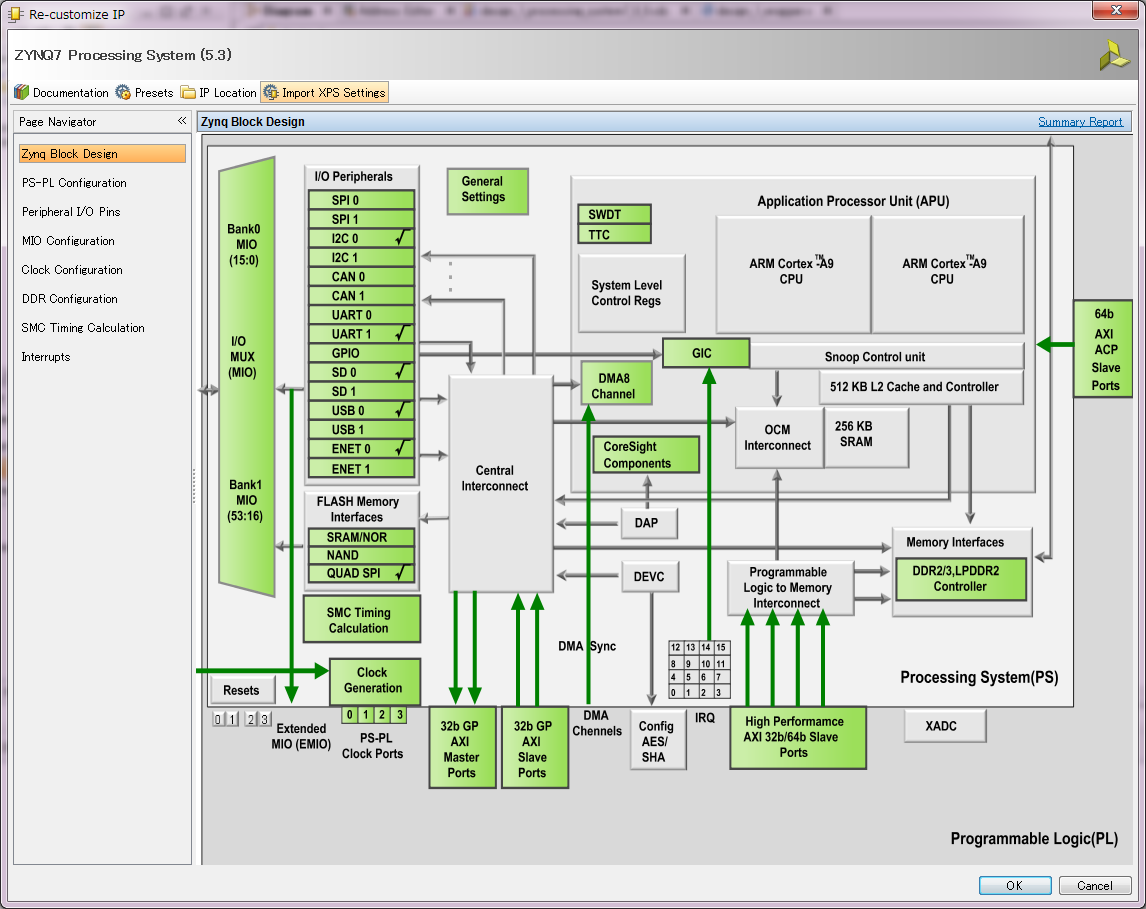Open the Interrupts page
The height and width of the screenshot is (909, 1146).
click(45, 357)
